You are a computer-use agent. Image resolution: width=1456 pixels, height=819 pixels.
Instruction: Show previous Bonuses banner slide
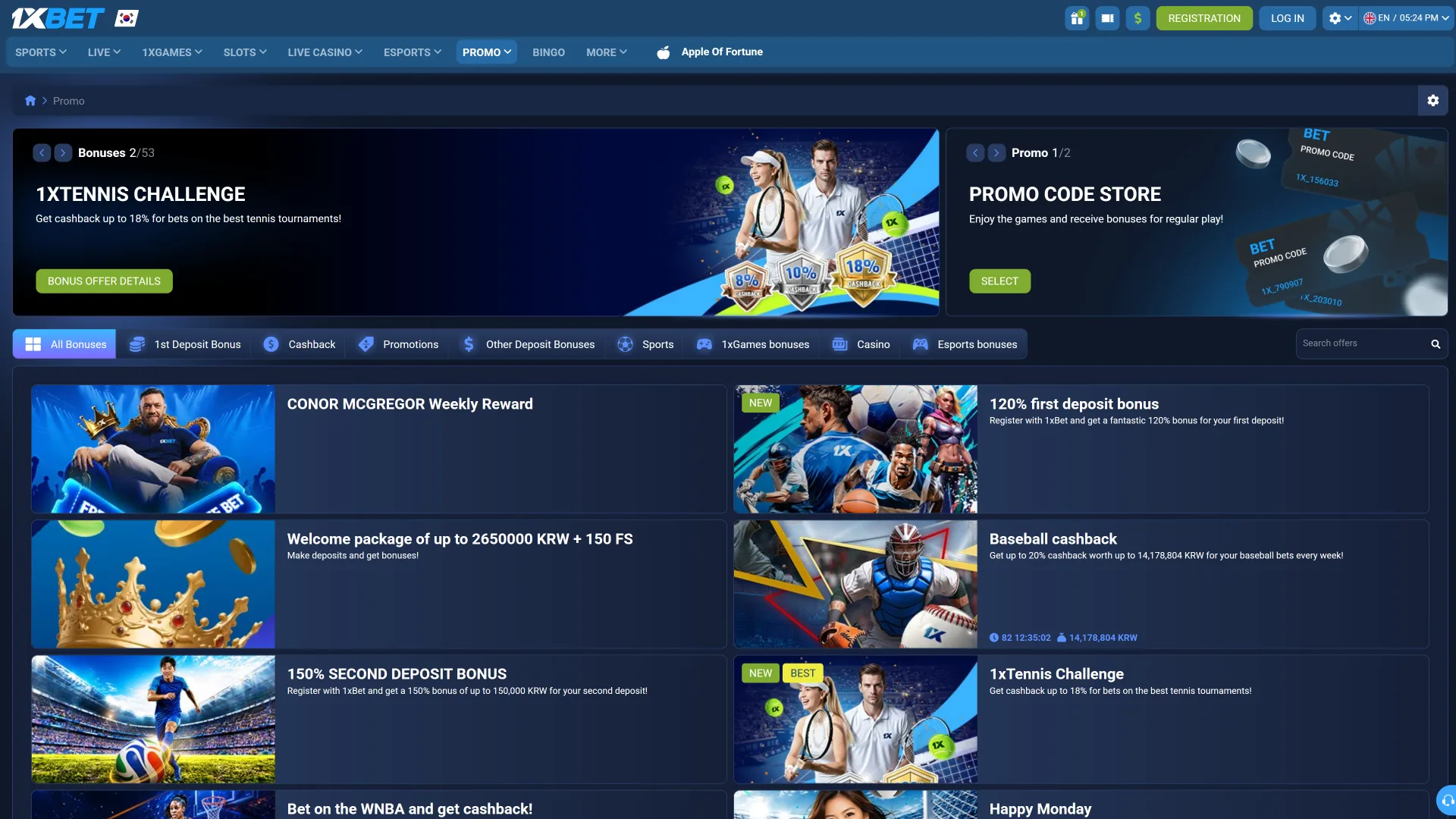coord(42,152)
